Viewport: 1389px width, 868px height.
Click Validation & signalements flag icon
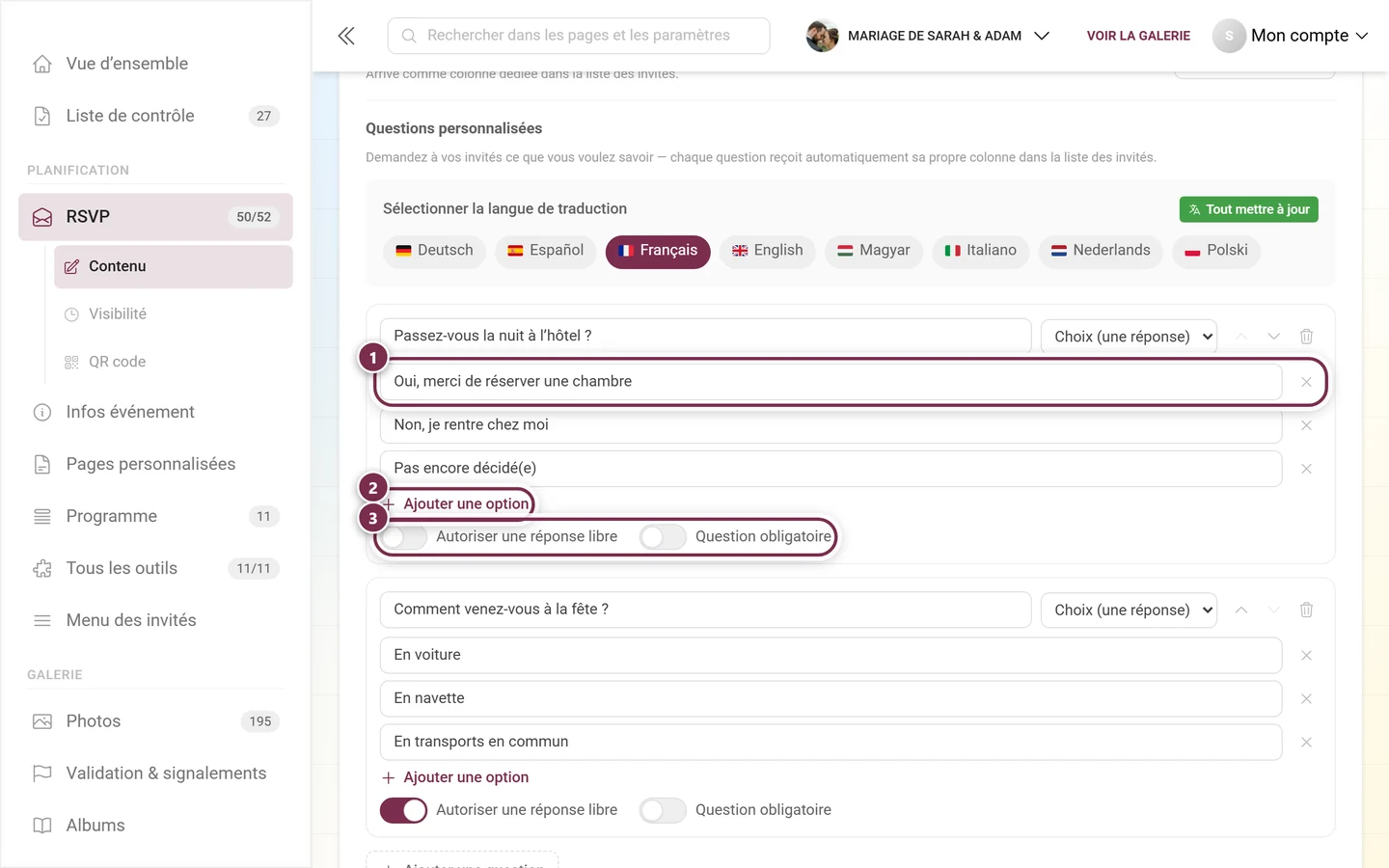pos(42,773)
